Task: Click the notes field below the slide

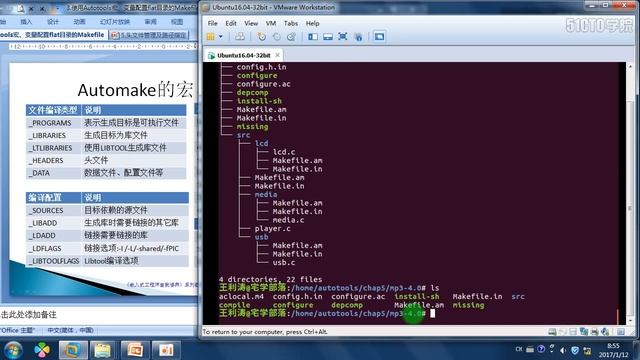Action: point(99,315)
